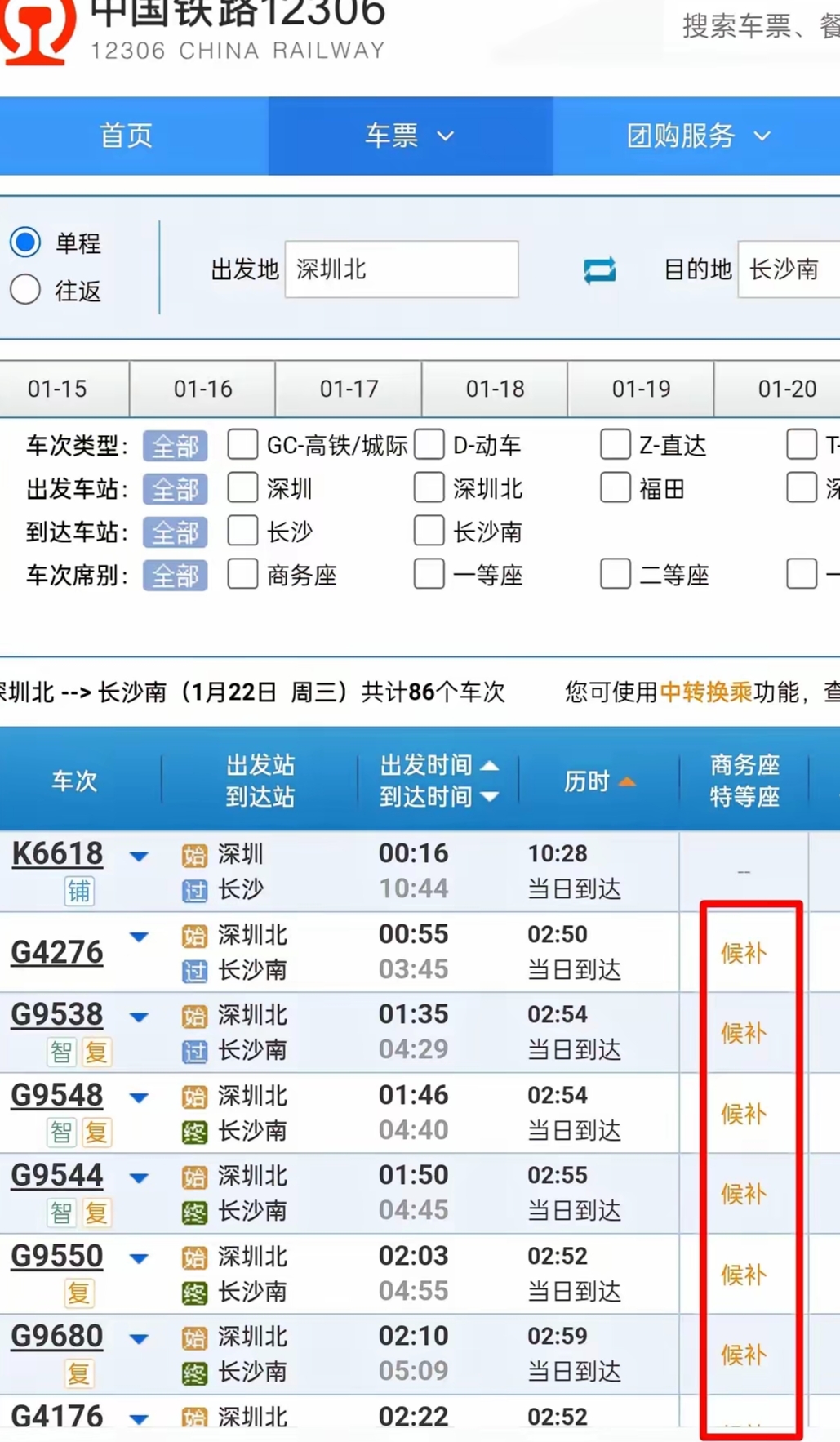Viewport: 840px width, 1442px height.
Task: Click the search box 搜索车票
Action: [x=752, y=26]
